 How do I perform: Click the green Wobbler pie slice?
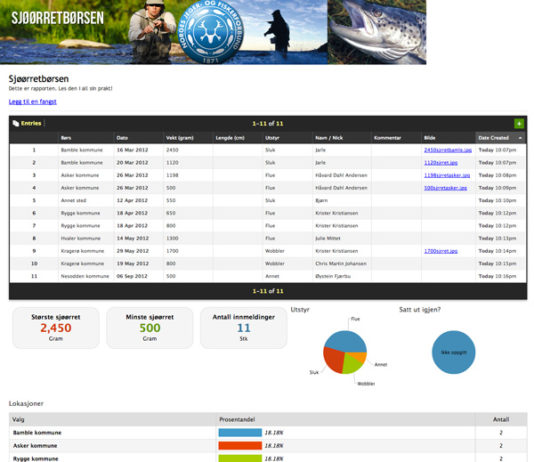pyautogui.click(x=351, y=365)
